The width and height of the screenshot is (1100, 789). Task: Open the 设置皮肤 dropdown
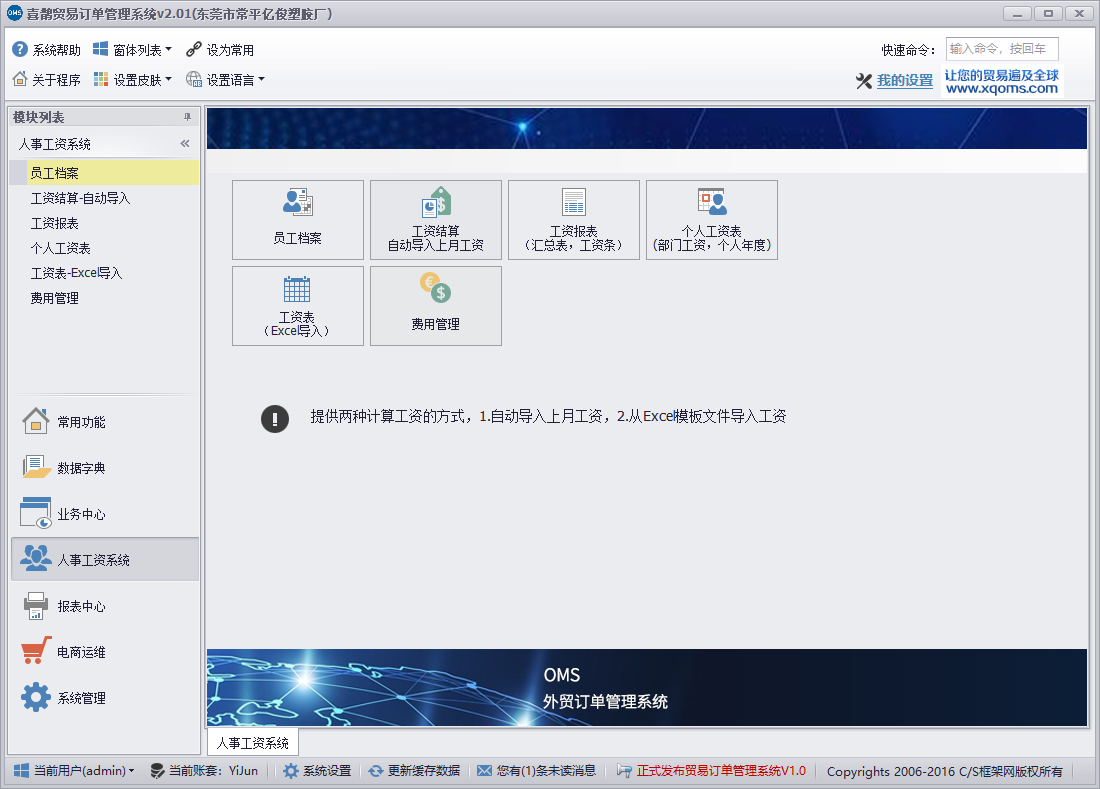pos(133,79)
